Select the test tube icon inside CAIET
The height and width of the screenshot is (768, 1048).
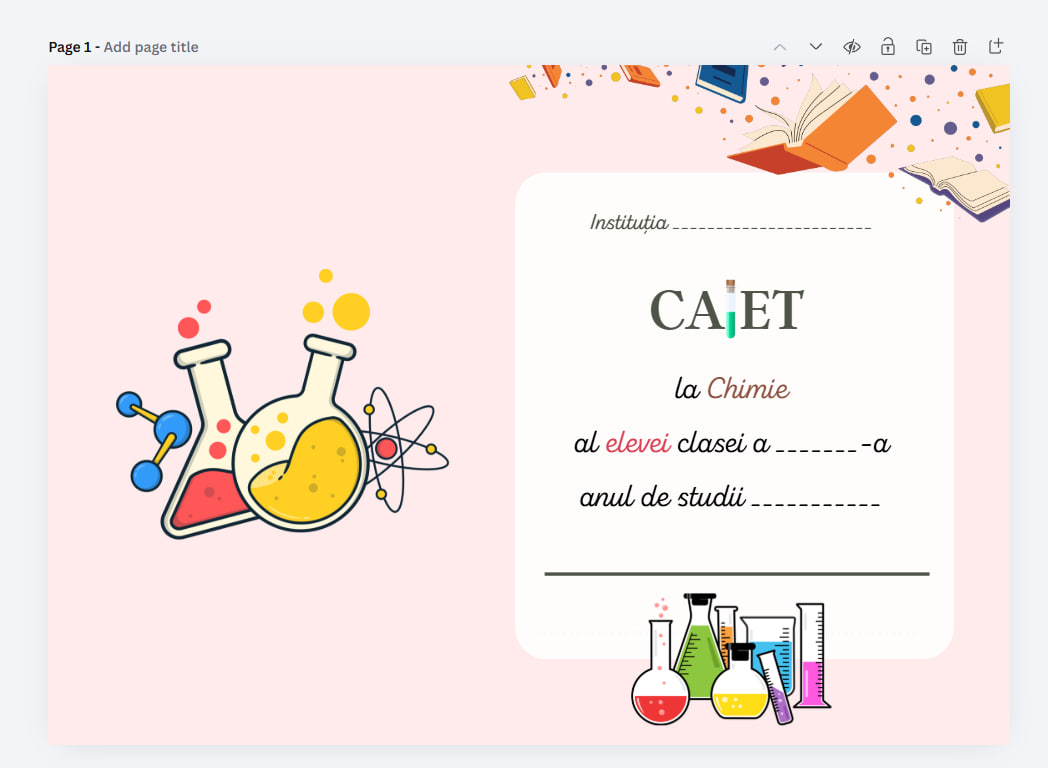(x=731, y=309)
